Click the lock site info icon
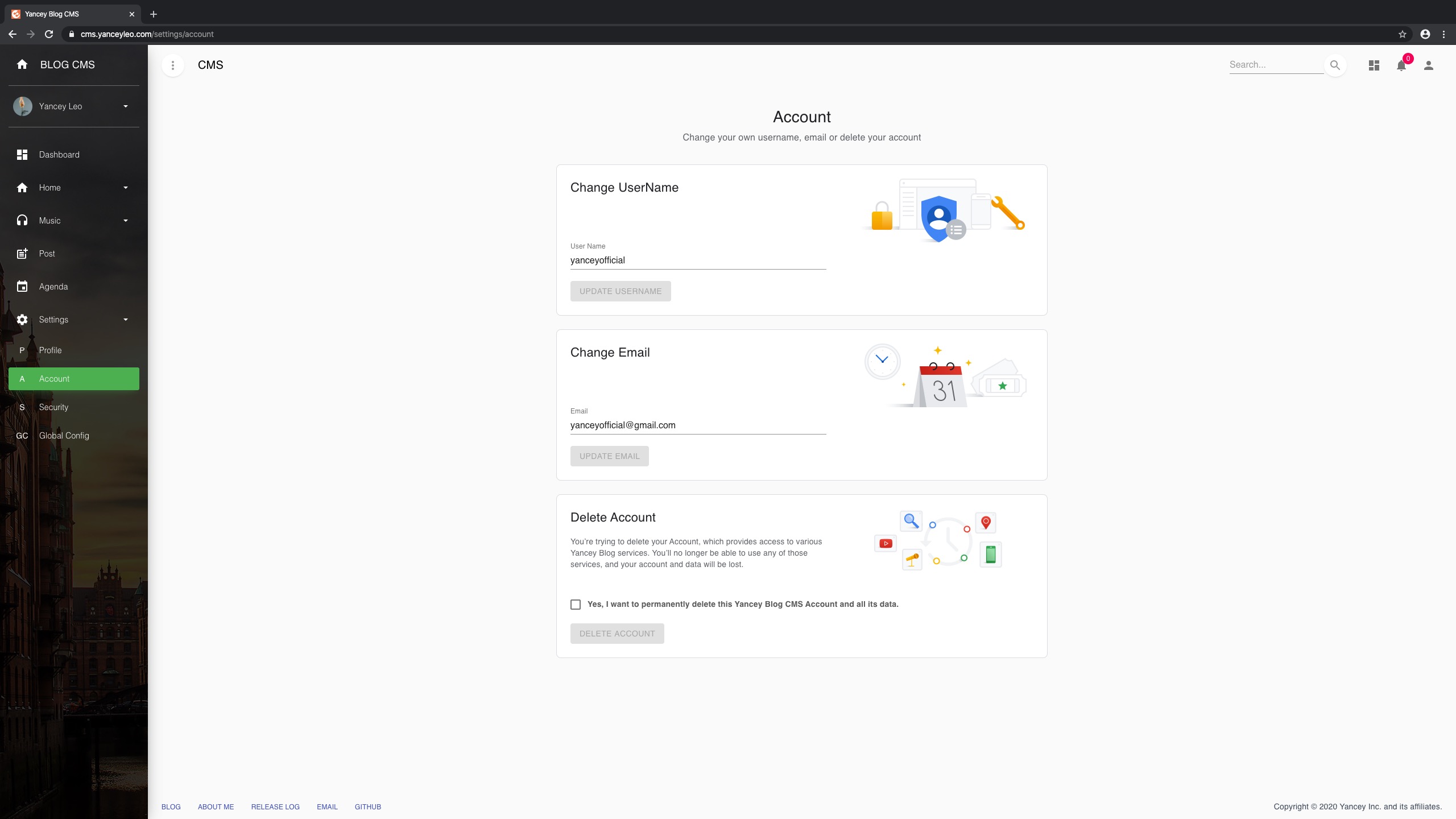Viewport: 1456px width, 819px height. pyautogui.click(x=71, y=34)
